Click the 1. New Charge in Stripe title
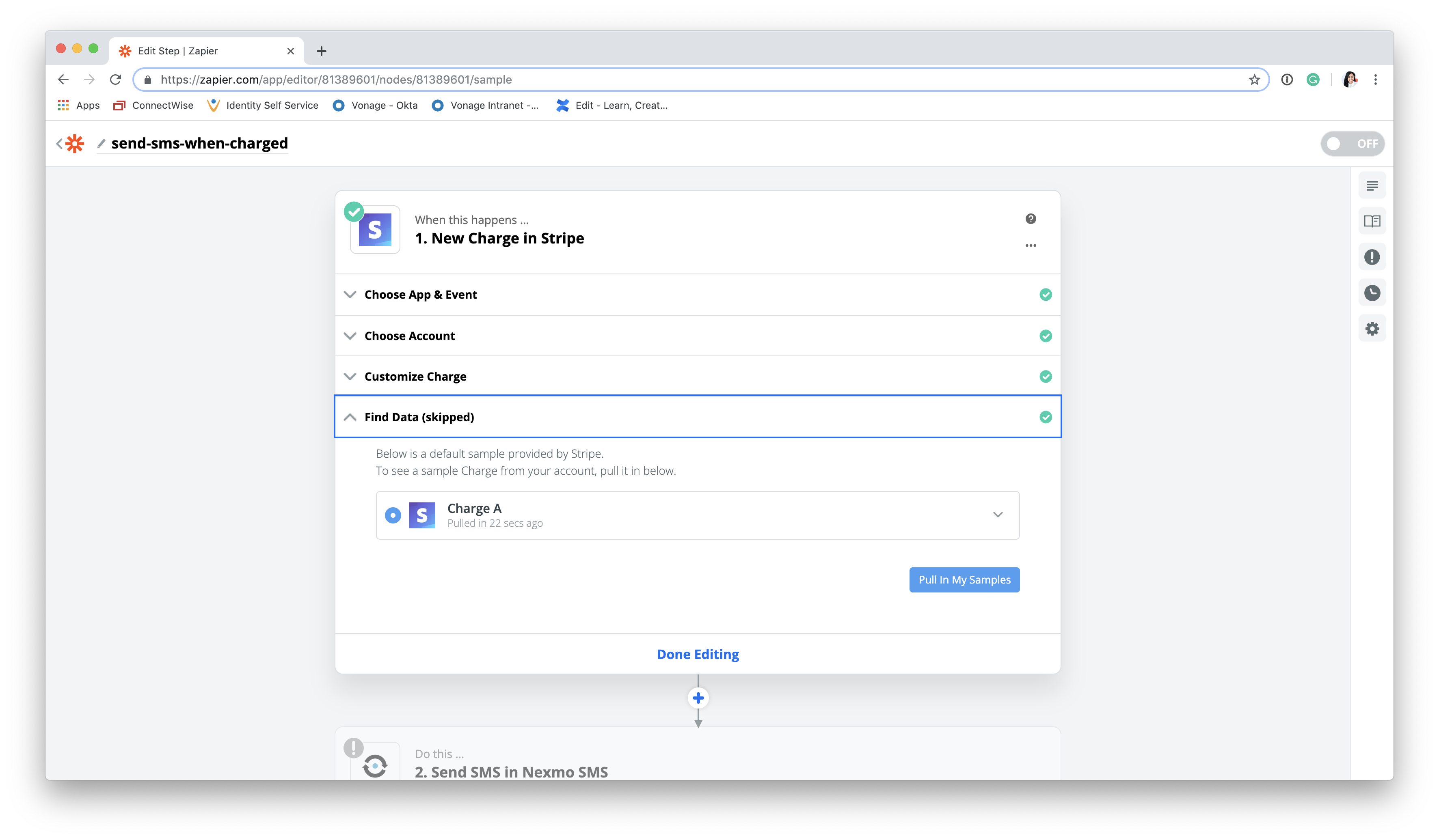 (x=499, y=238)
